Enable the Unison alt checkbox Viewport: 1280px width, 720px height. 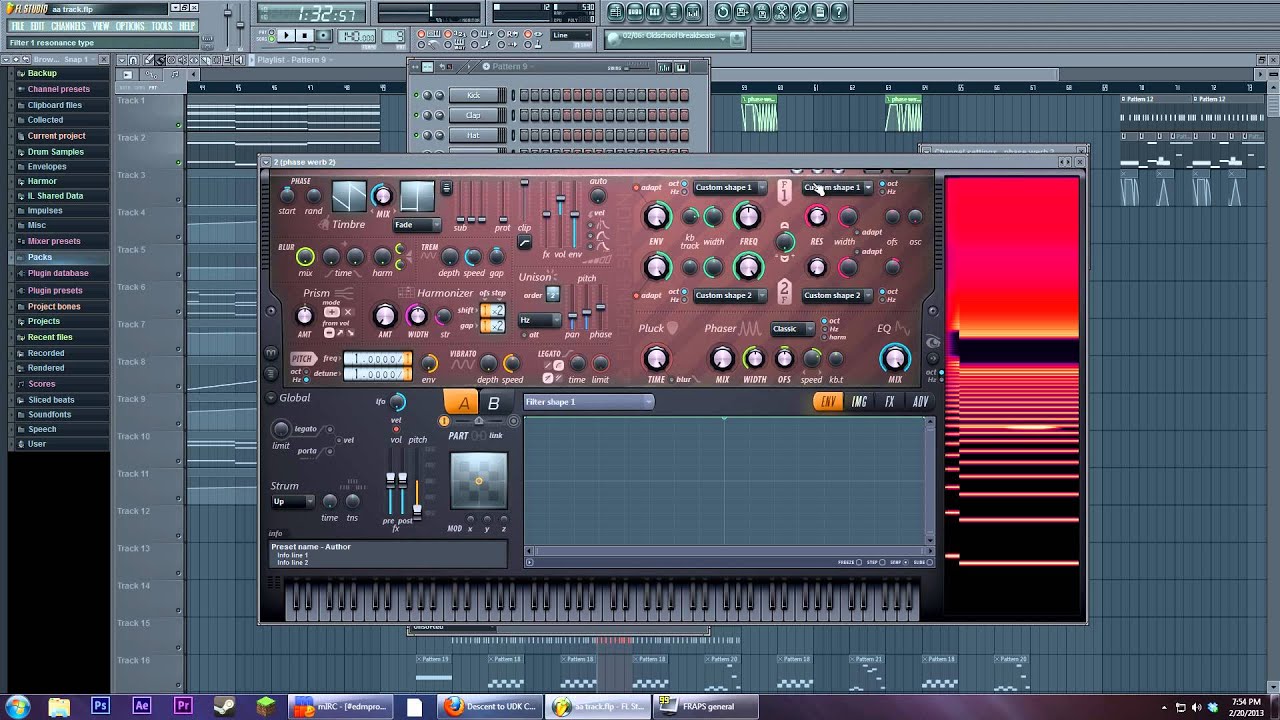point(523,335)
